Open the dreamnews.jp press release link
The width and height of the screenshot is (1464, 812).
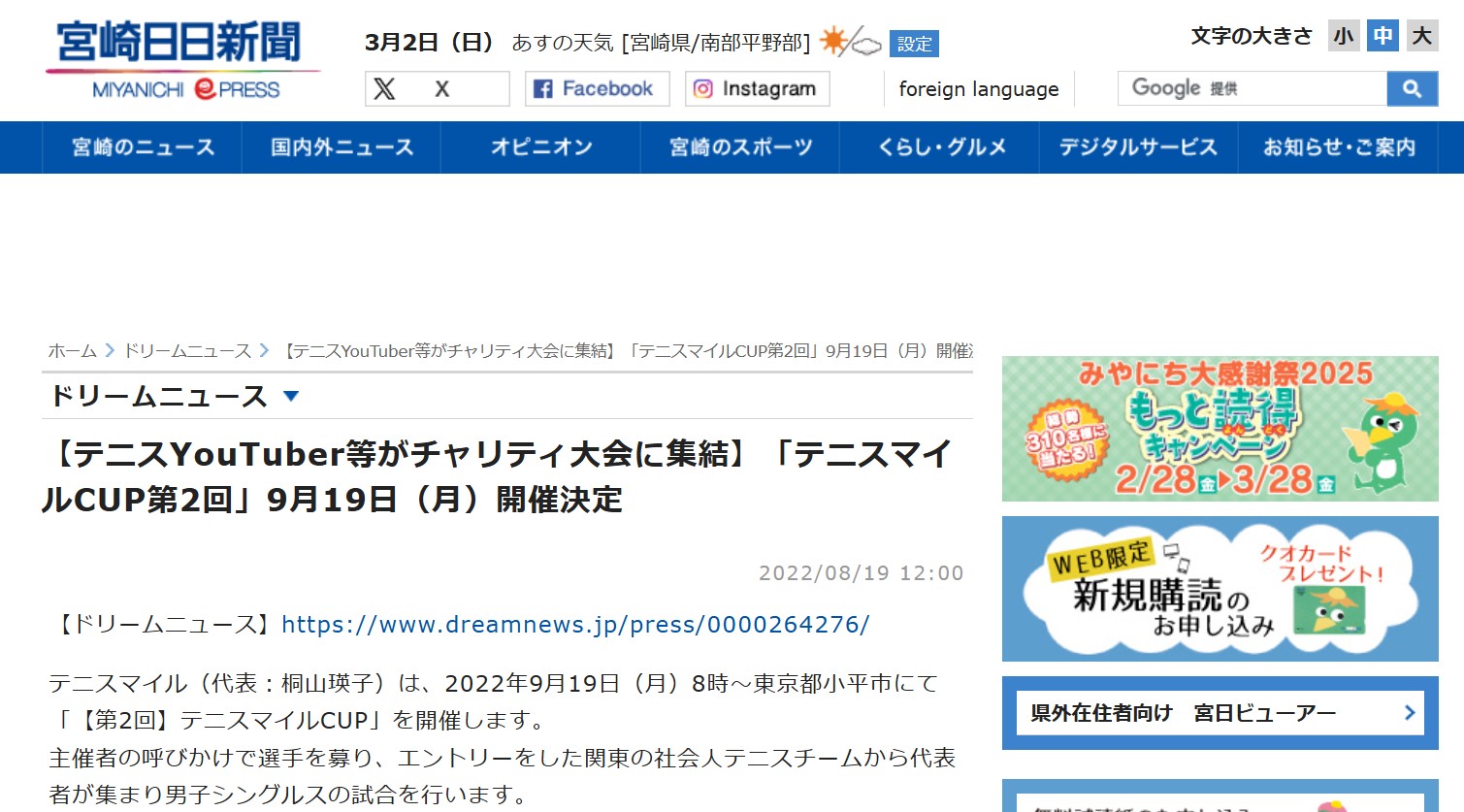point(575,625)
